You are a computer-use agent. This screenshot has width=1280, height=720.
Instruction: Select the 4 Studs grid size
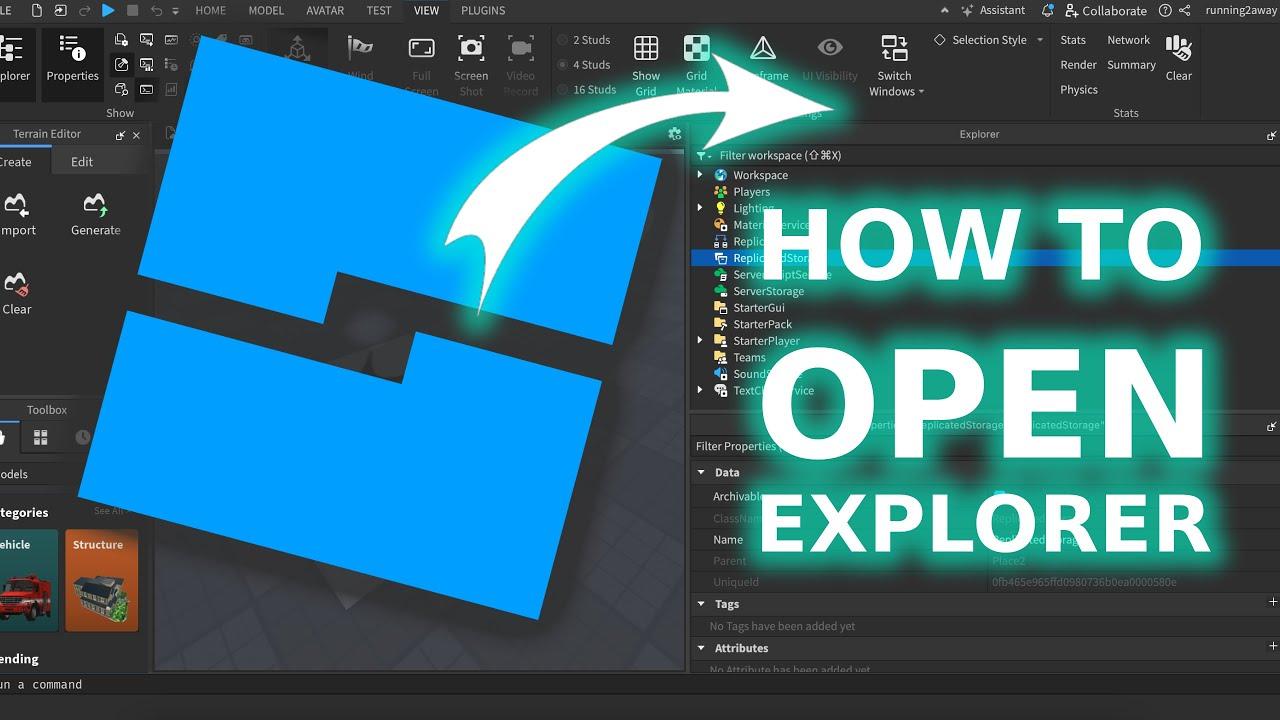(588, 64)
